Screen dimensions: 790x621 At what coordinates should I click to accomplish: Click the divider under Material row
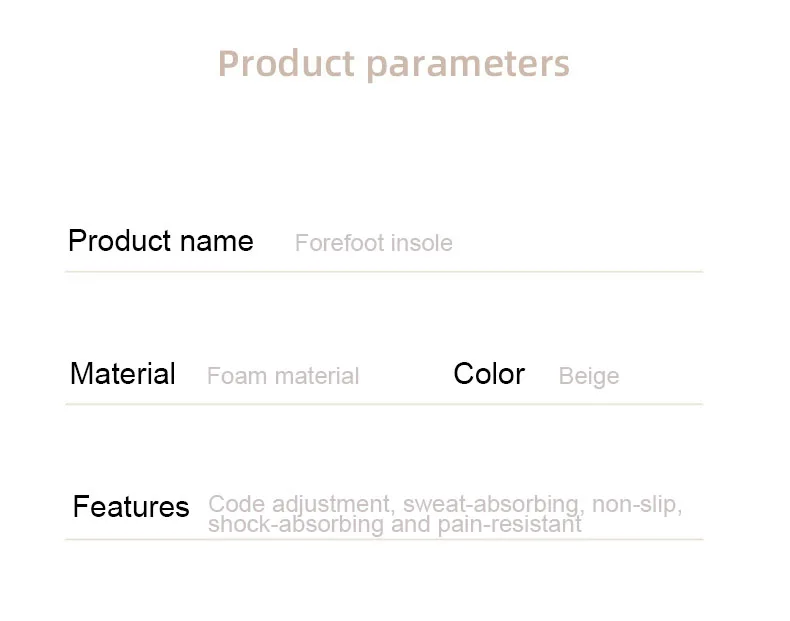tap(384, 404)
